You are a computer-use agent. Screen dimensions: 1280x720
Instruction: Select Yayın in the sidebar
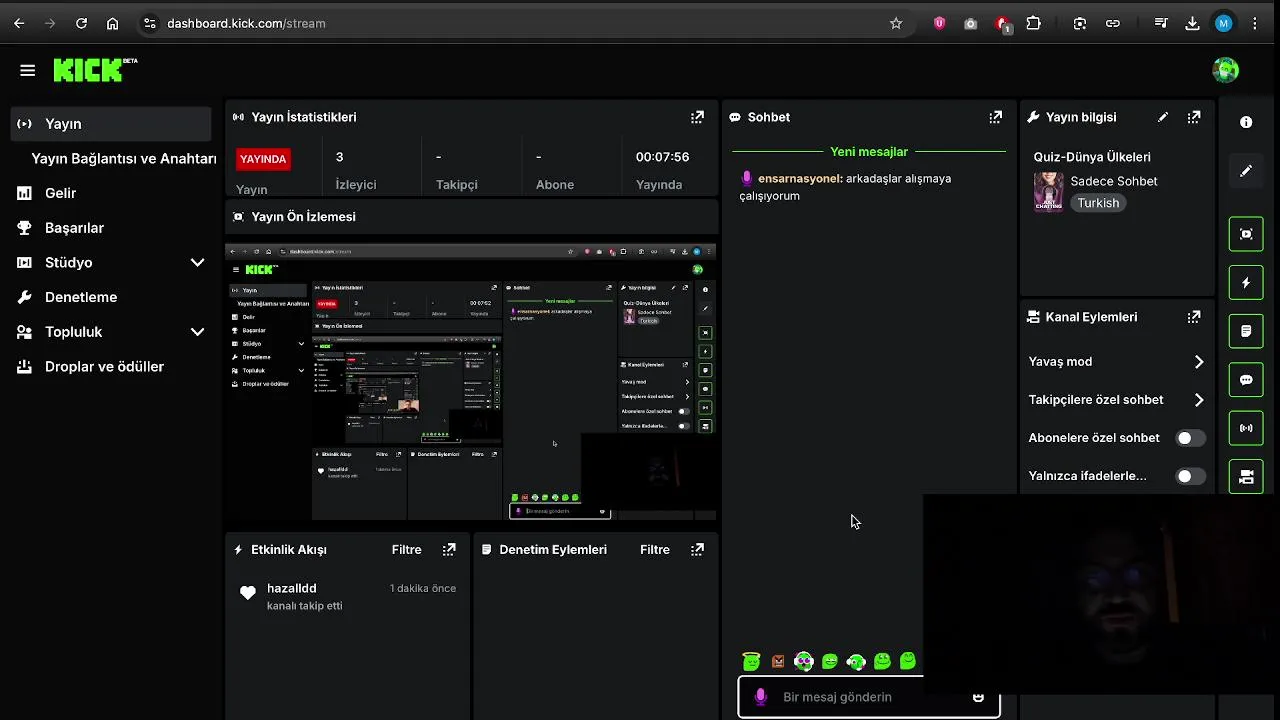pos(111,124)
